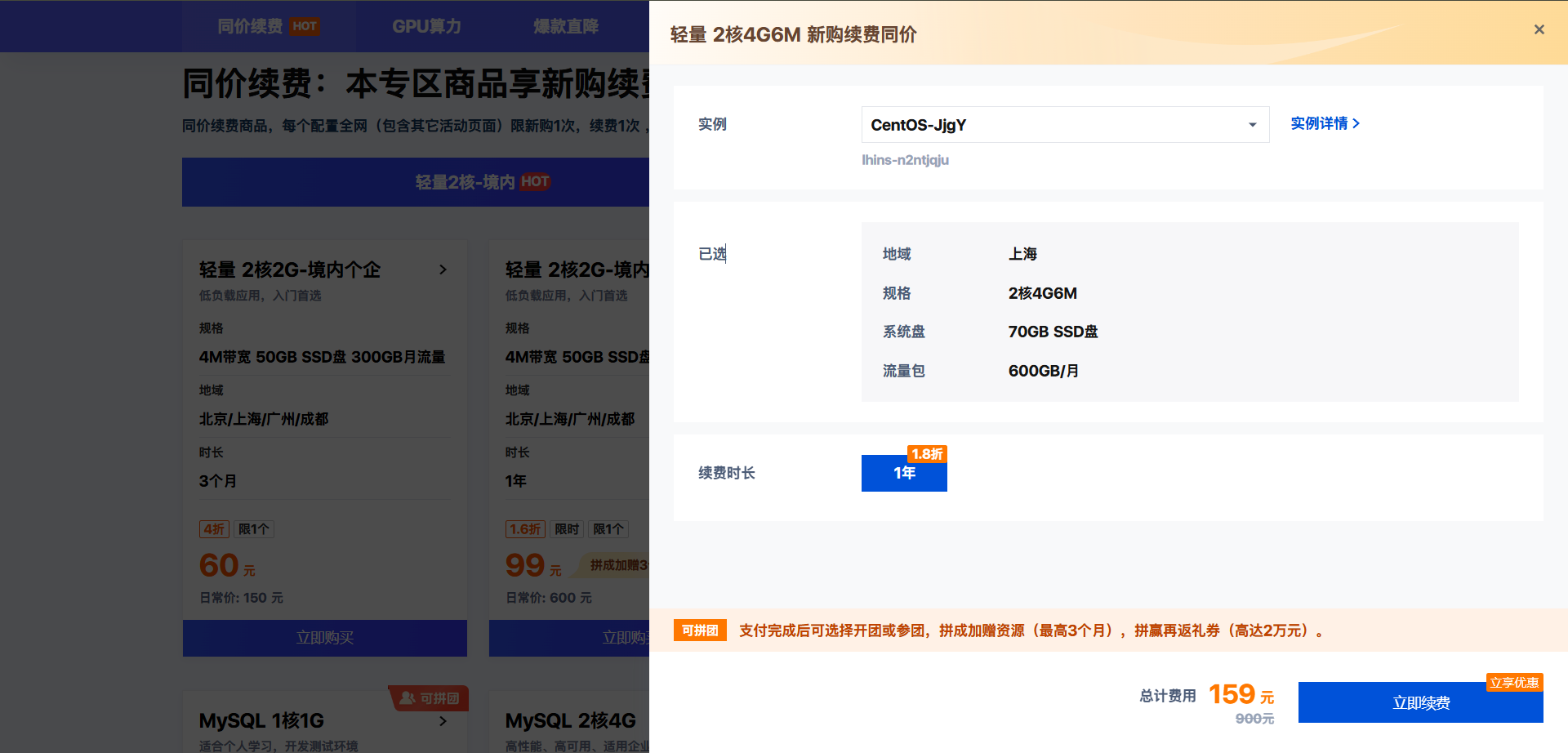Click the 立享优惠 badge above the renew button
The width and height of the screenshot is (1568, 753).
point(1514,683)
